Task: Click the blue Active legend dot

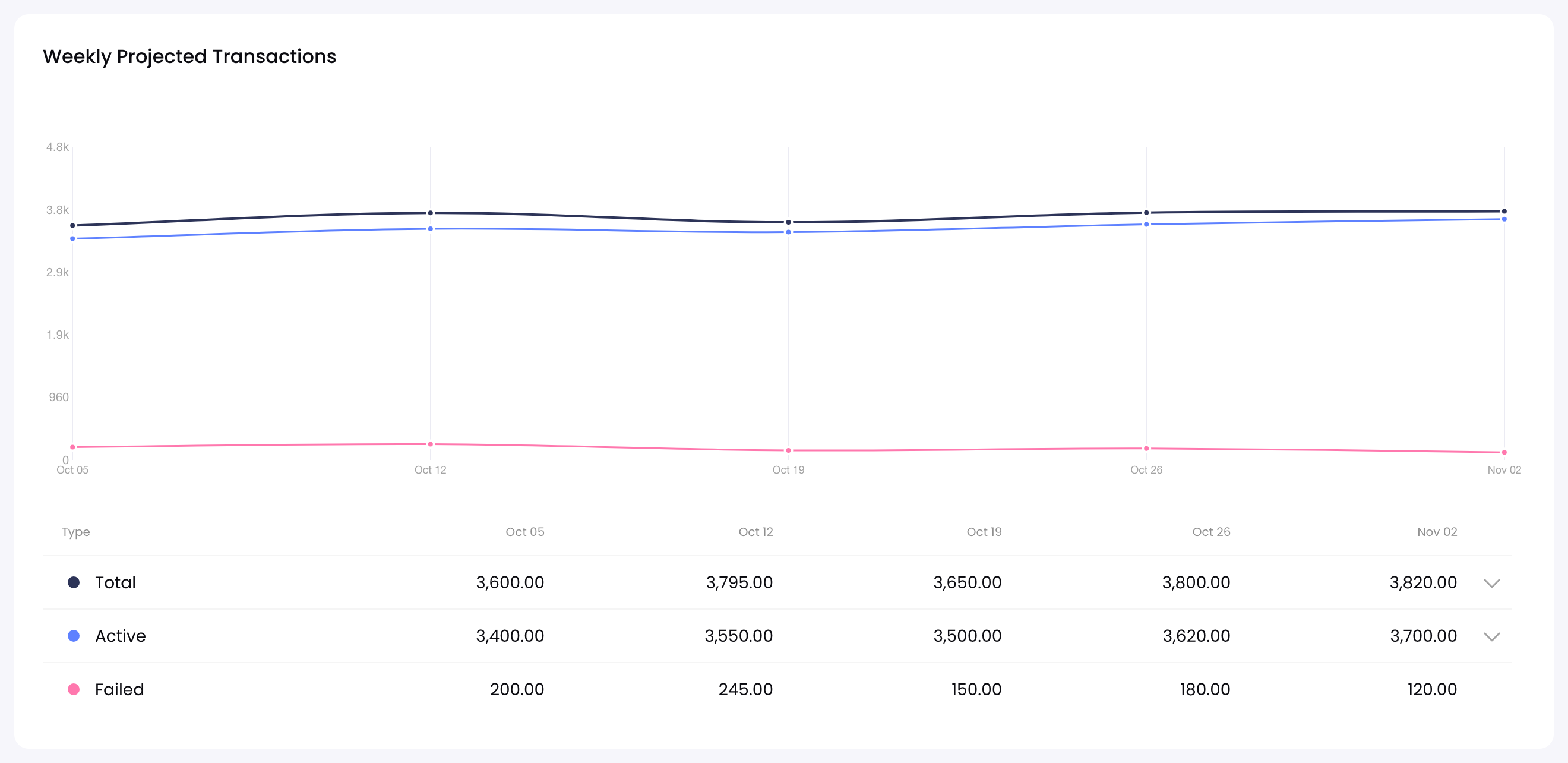Action: [x=74, y=636]
